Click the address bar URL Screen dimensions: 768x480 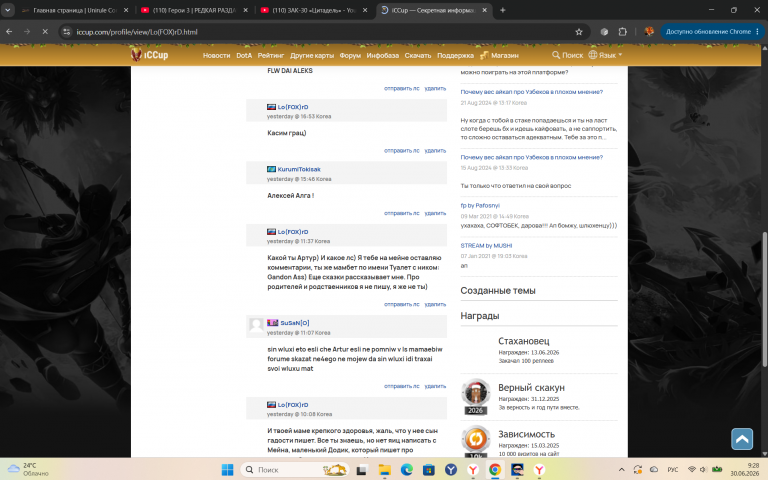click(x=137, y=32)
